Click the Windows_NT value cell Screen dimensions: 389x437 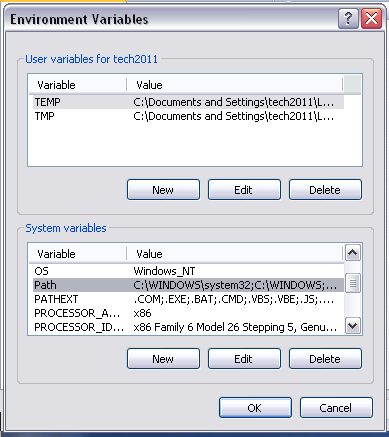tap(164, 271)
